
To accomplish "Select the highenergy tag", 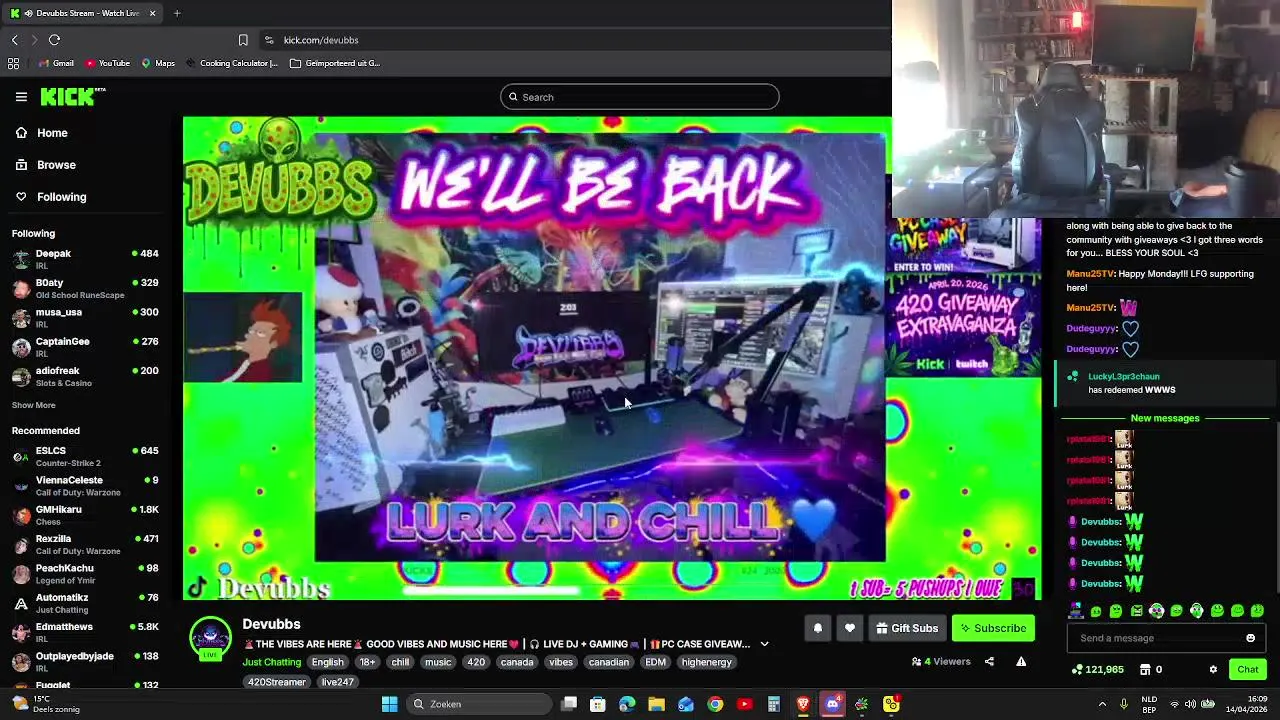I will coord(707,662).
